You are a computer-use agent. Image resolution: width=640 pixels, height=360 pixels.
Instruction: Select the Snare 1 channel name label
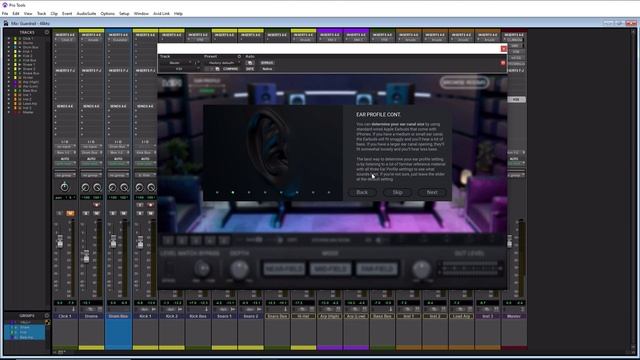pyautogui.click(x=224, y=316)
